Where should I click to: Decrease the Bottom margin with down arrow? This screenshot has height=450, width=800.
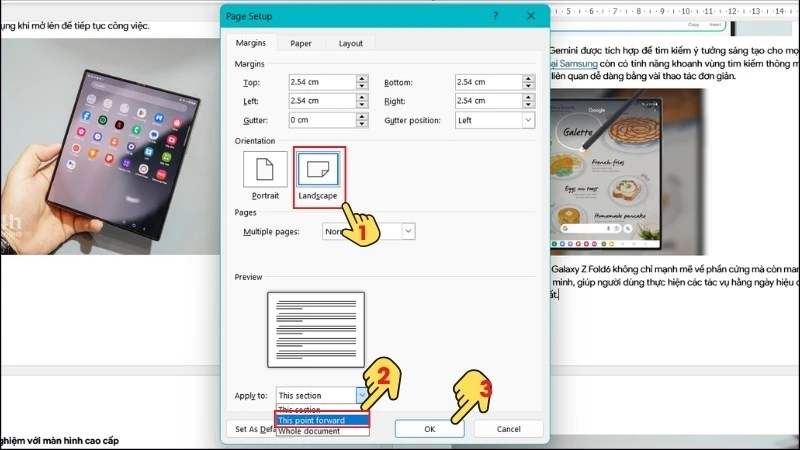529,86
